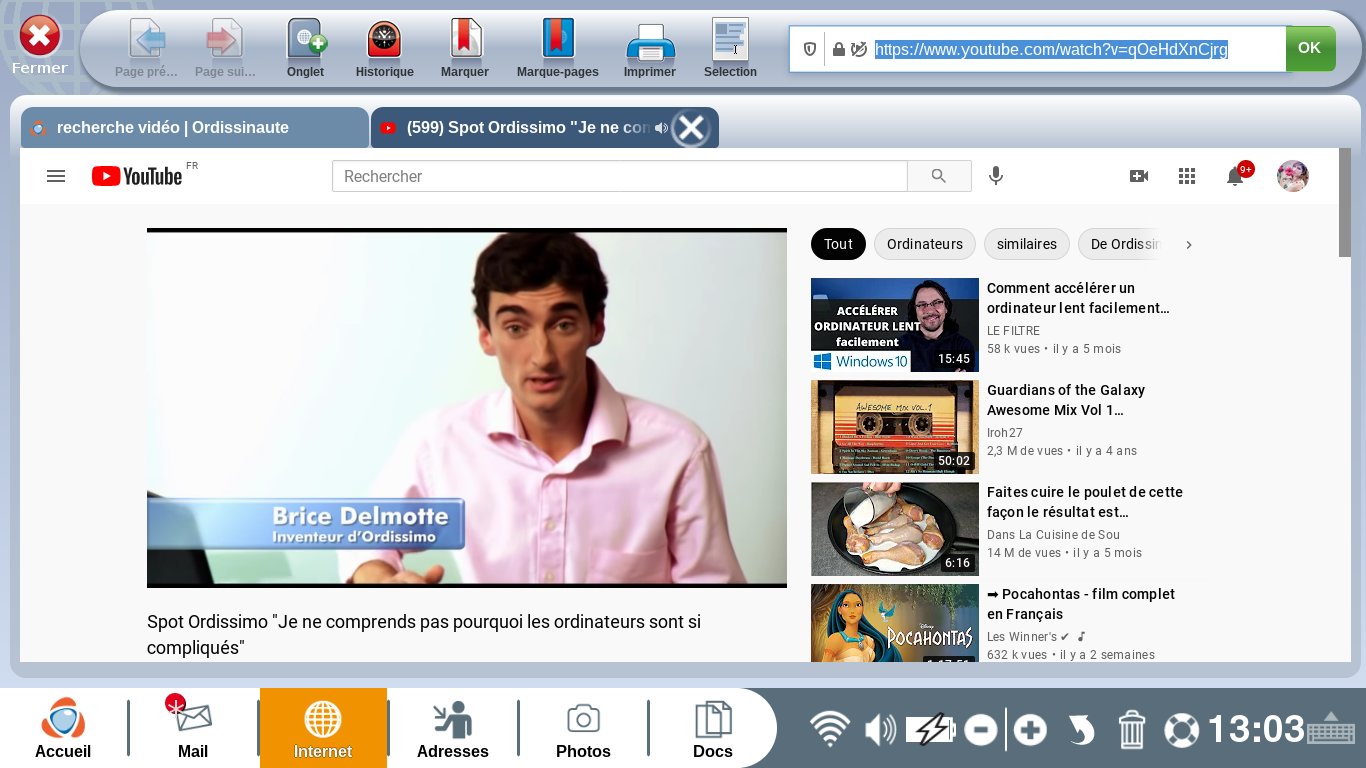Click the volume speaker tray icon

point(880,730)
